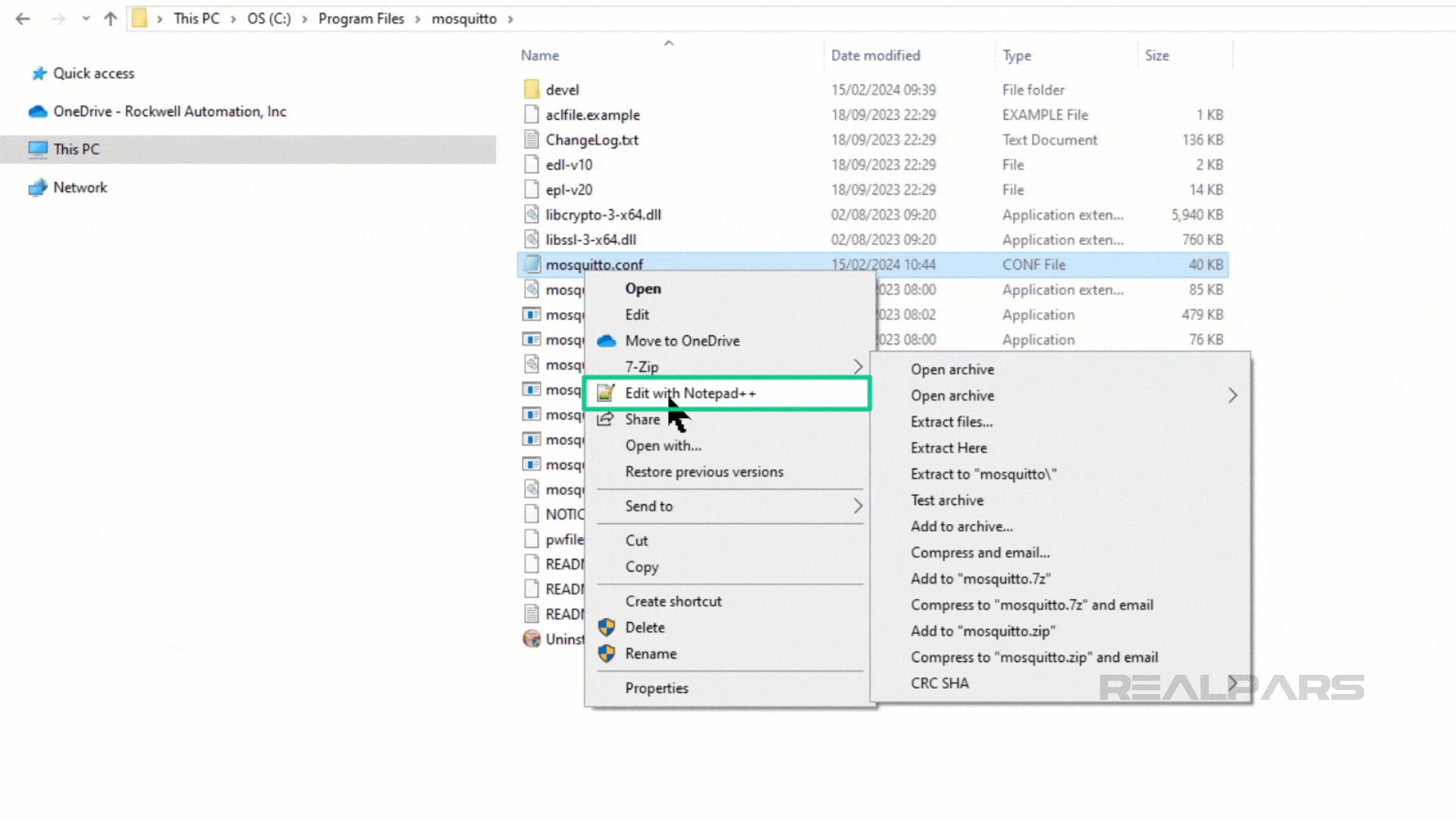The image size is (1456, 819).
Task: Select the libssl-3-x64.dll file
Action: (591, 240)
